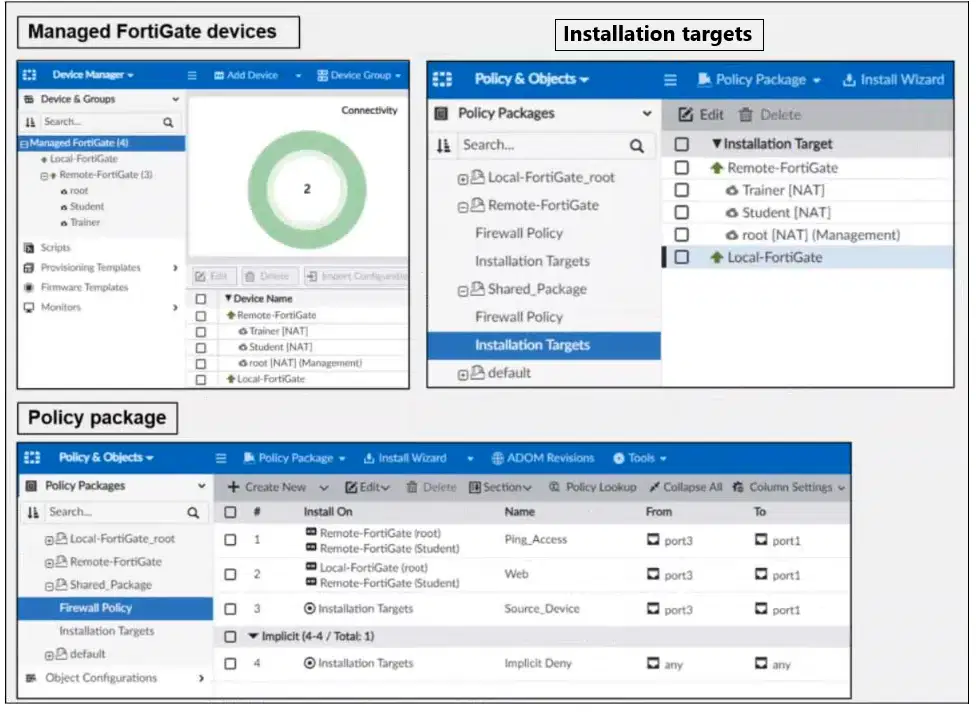Click port1 interface icon in Web row
This screenshot has height=712, width=976.
pyautogui.click(x=761, y=574)
